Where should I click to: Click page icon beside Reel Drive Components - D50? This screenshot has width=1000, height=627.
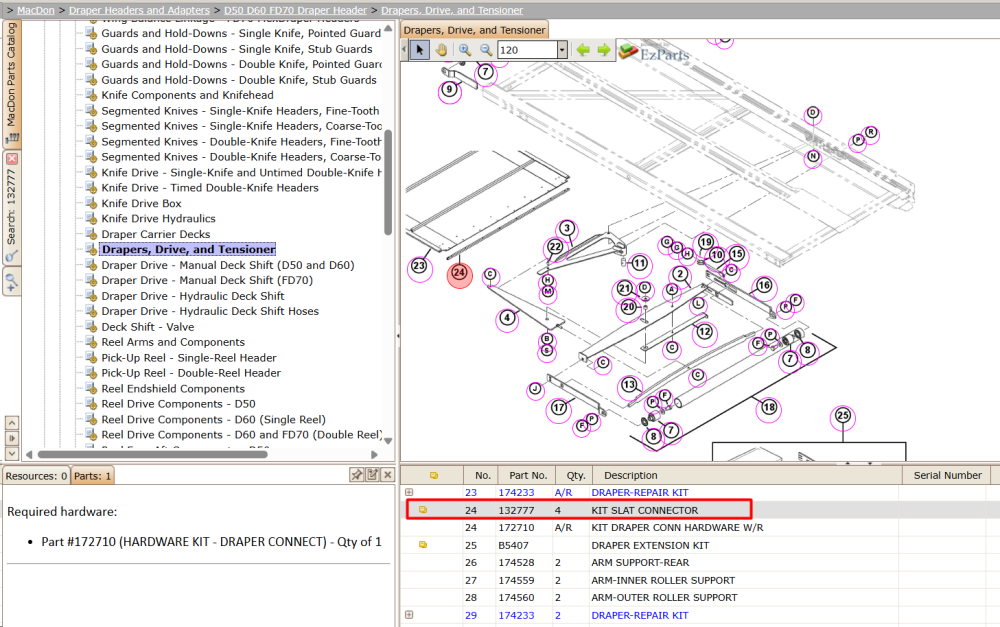point(91,404)
